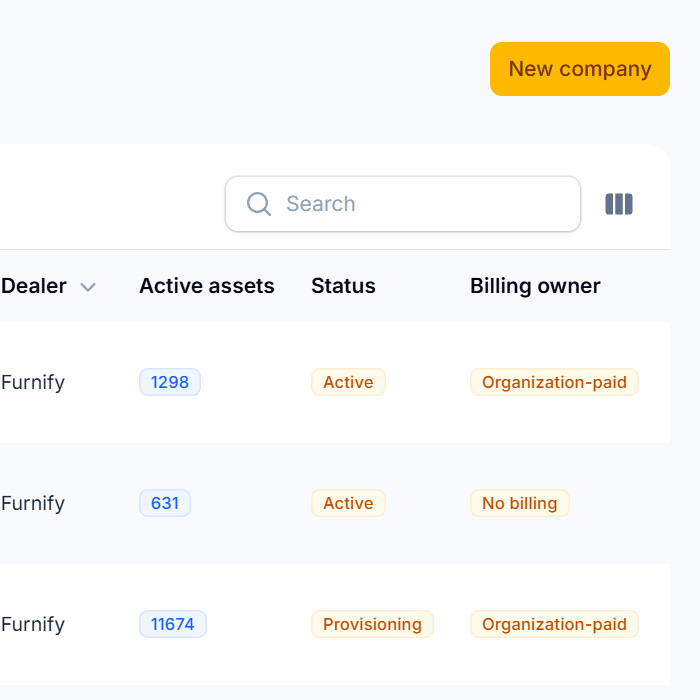Click Furnify dealer in the 1298 row

[x=33, y=383]
